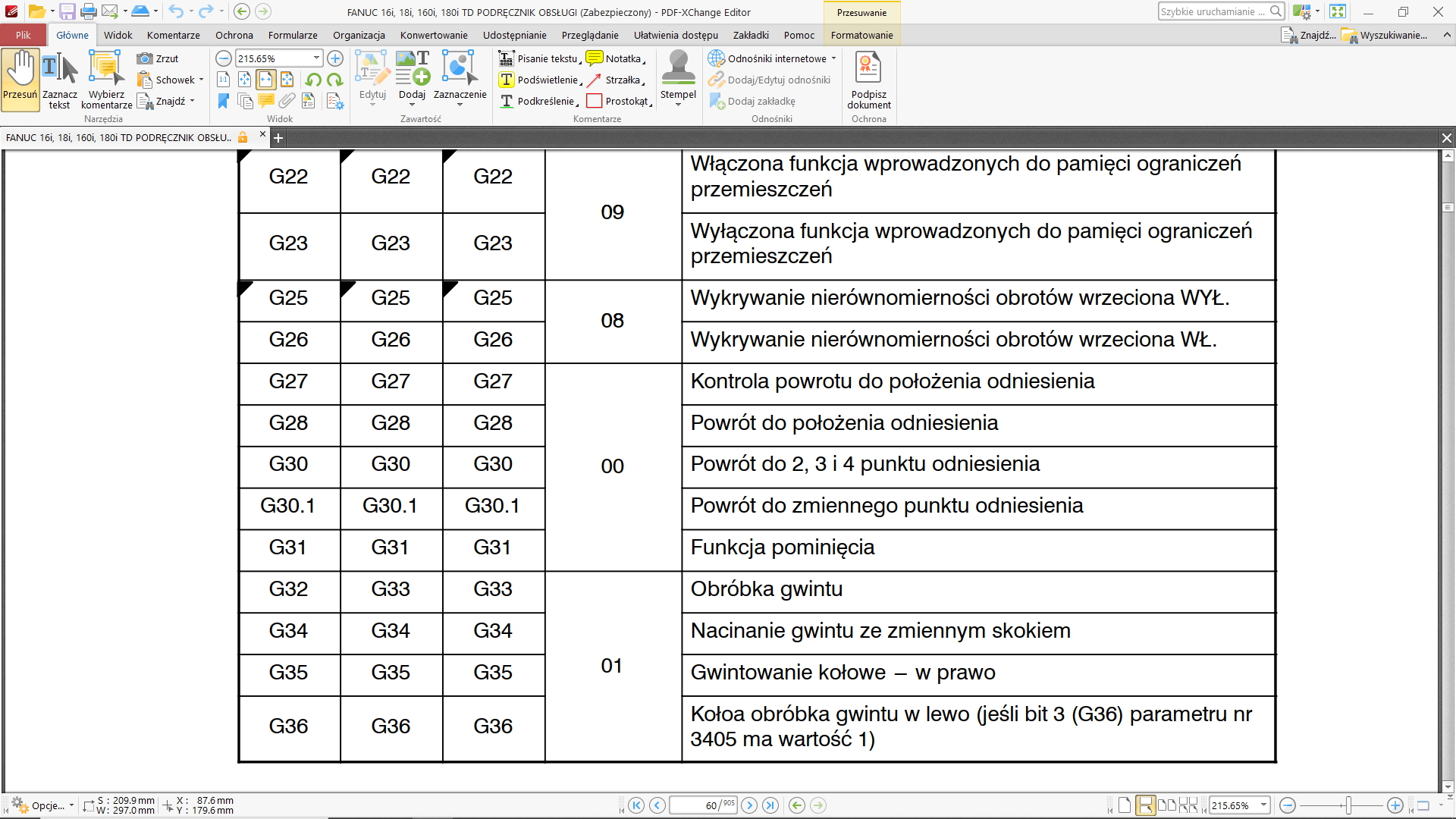Viewport: 1456px width, 819px height.
Task: Open the Plik menu
Action: coord(23,35)
